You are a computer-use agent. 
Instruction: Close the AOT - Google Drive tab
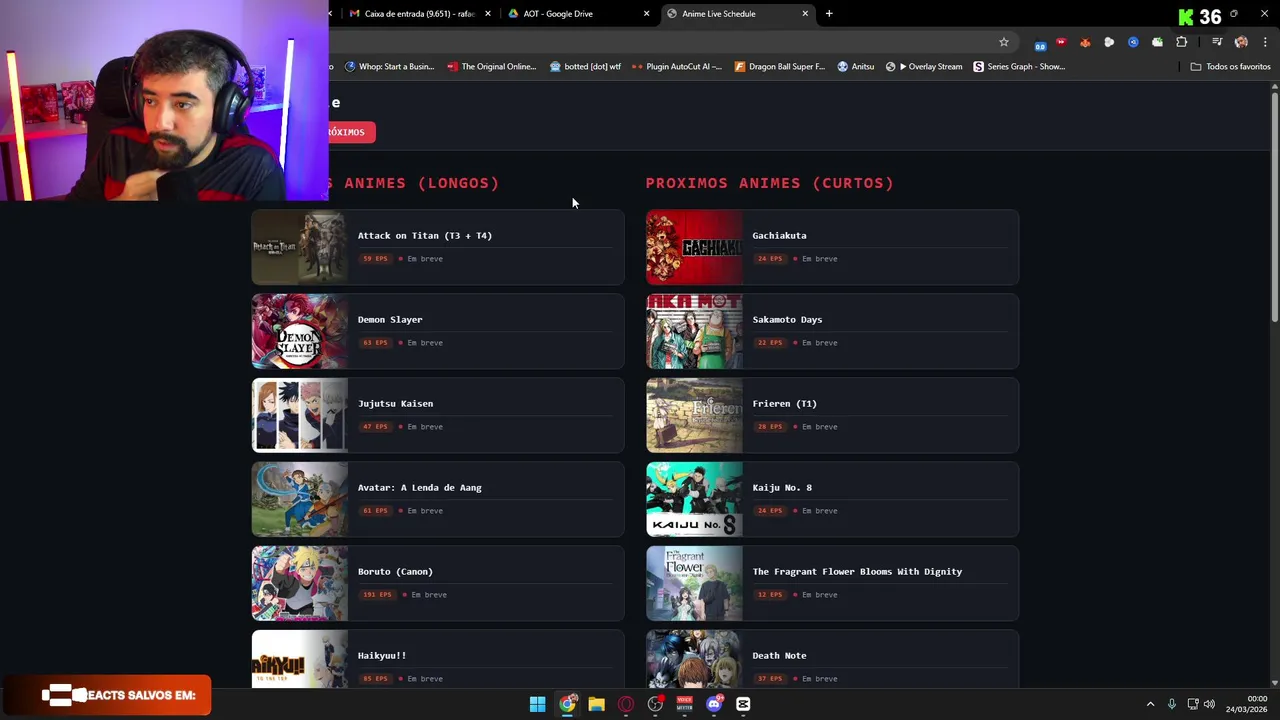click(x=646, y=14)
